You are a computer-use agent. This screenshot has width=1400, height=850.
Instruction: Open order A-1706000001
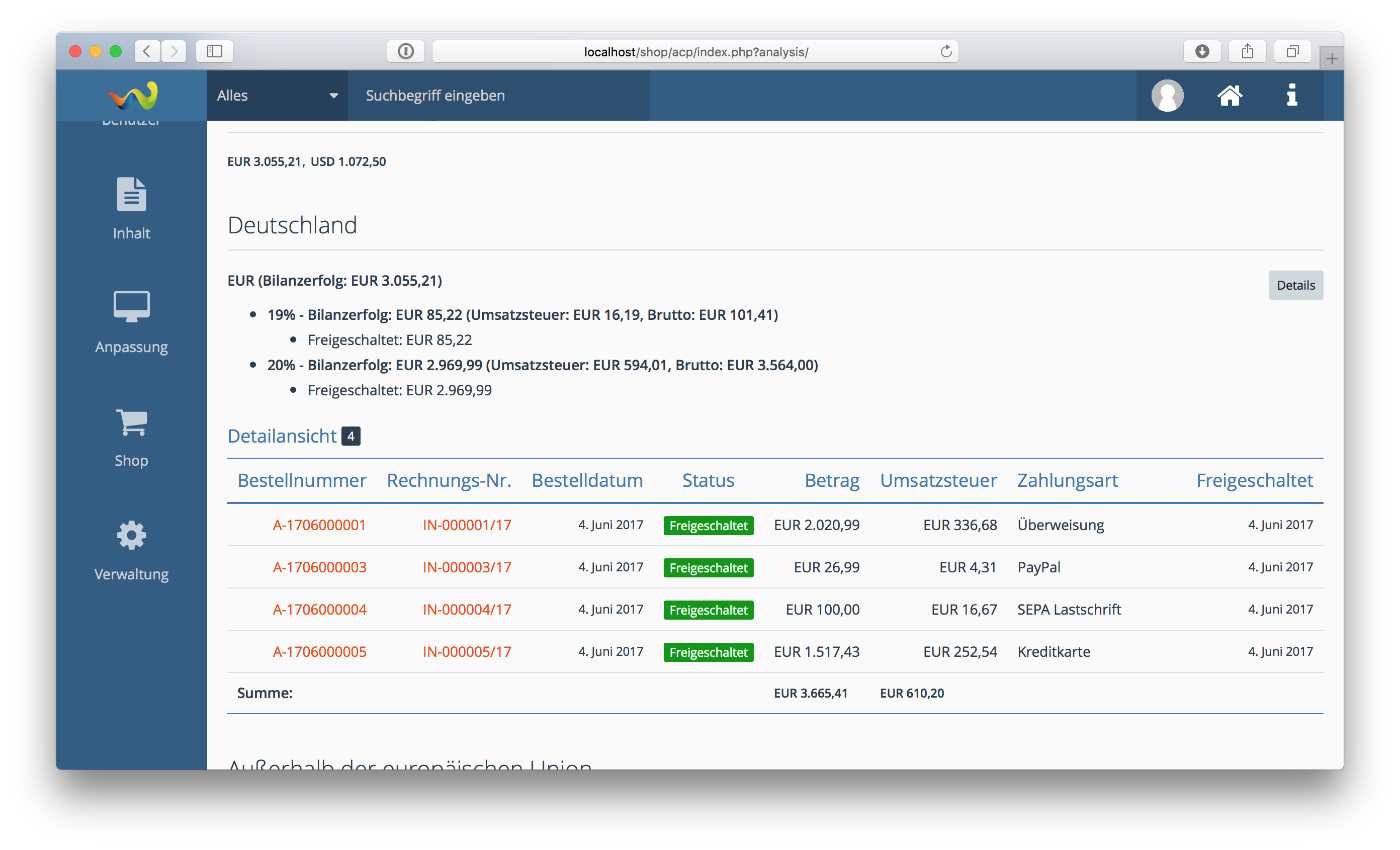click(x=319, y=525)
